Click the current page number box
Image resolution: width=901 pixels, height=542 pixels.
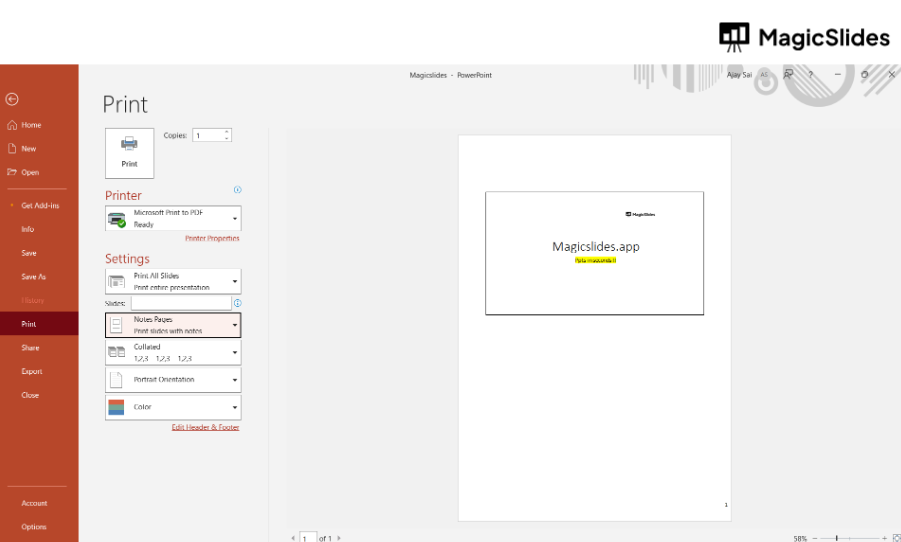pos(308,537)
